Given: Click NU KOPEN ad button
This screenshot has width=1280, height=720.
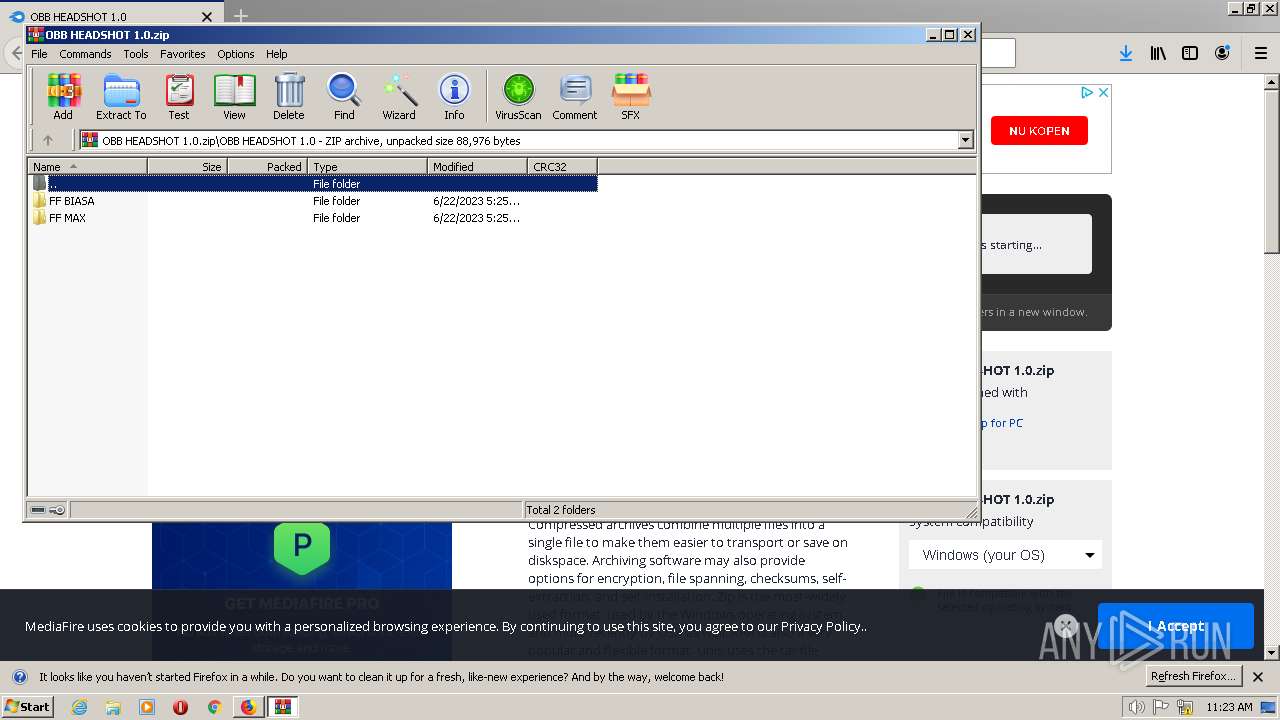Looking at the screenshot, I should click(x=1039, y=130).
